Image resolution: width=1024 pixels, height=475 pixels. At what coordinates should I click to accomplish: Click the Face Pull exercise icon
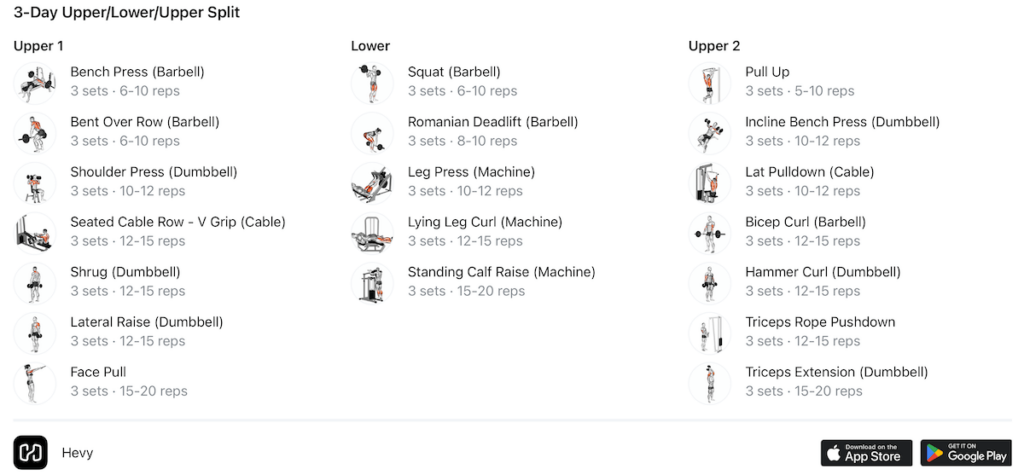pyautogui.click(x=35, y=382)
